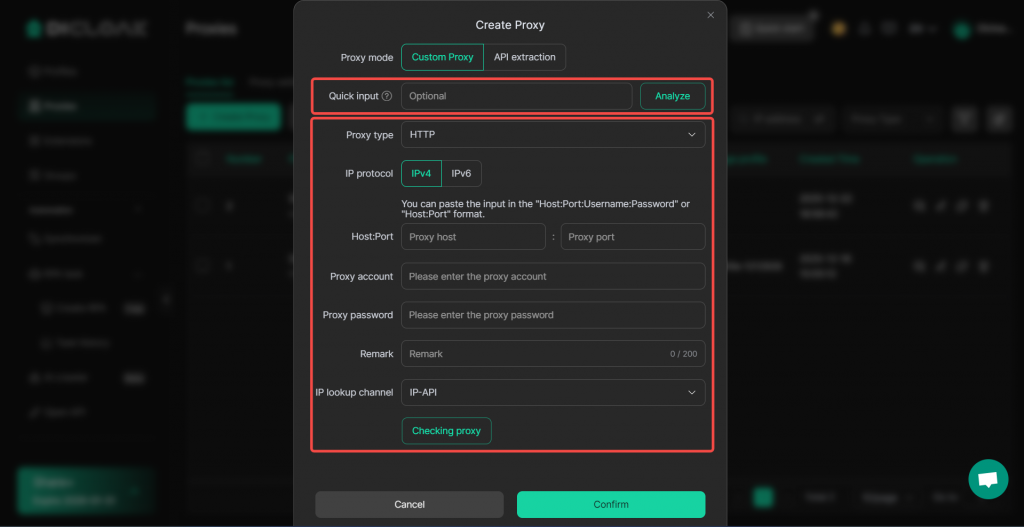This screenshot has height=527, width=1024.
Task: Click the Remark text field
Action: point(530,354)
